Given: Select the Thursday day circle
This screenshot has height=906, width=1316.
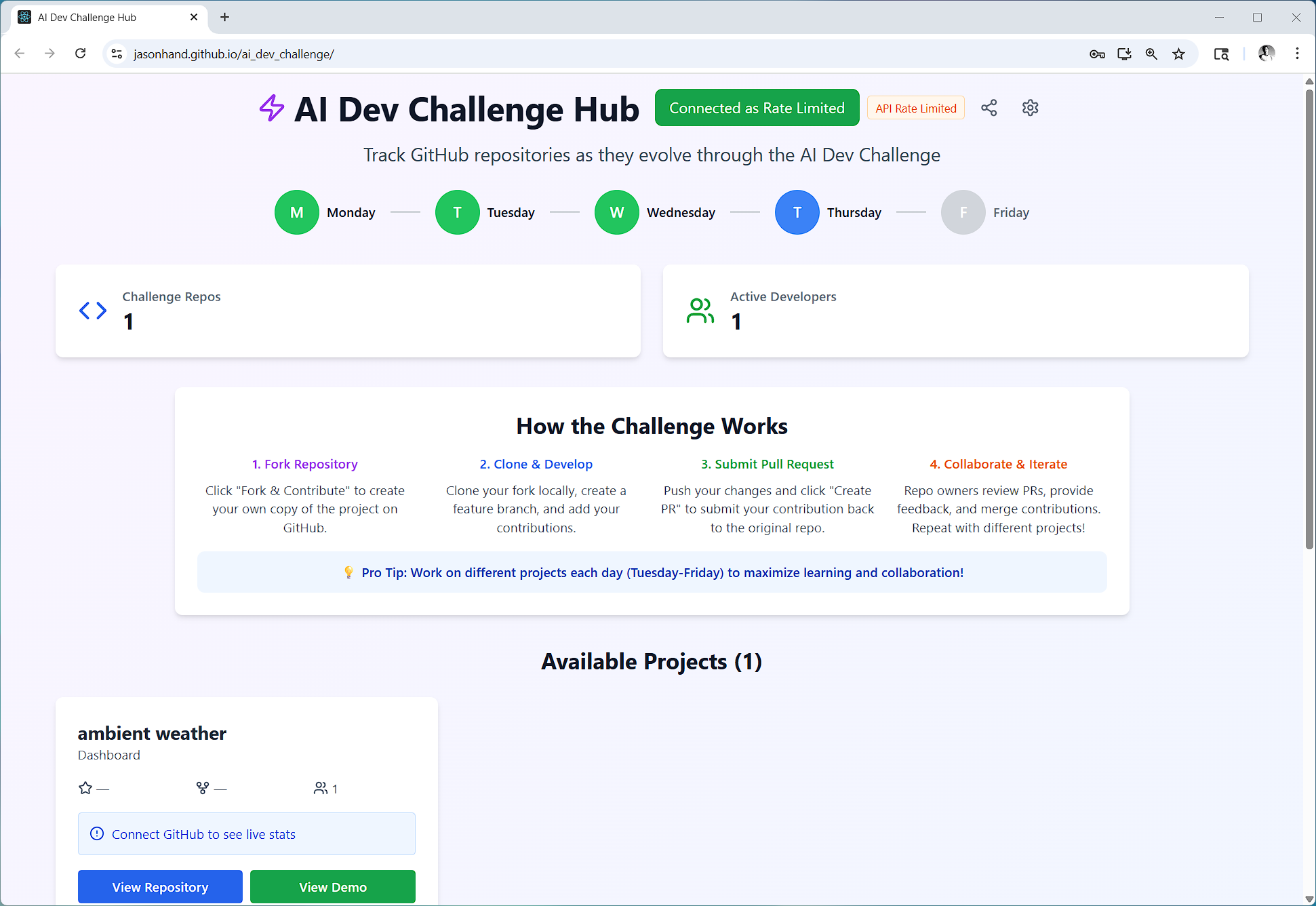Looking at the screenshot, I should click(x=797, y=212).
